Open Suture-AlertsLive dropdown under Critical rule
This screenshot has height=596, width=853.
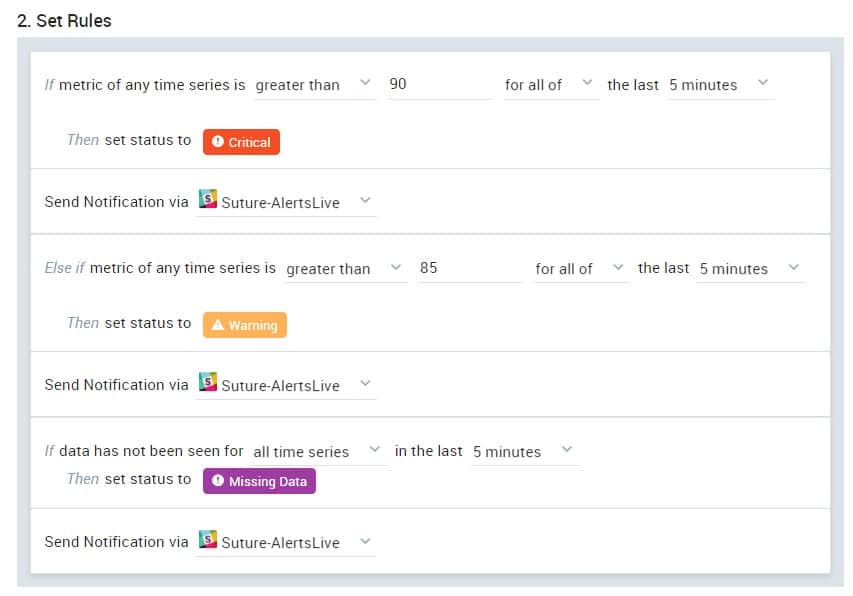[286, 202]
